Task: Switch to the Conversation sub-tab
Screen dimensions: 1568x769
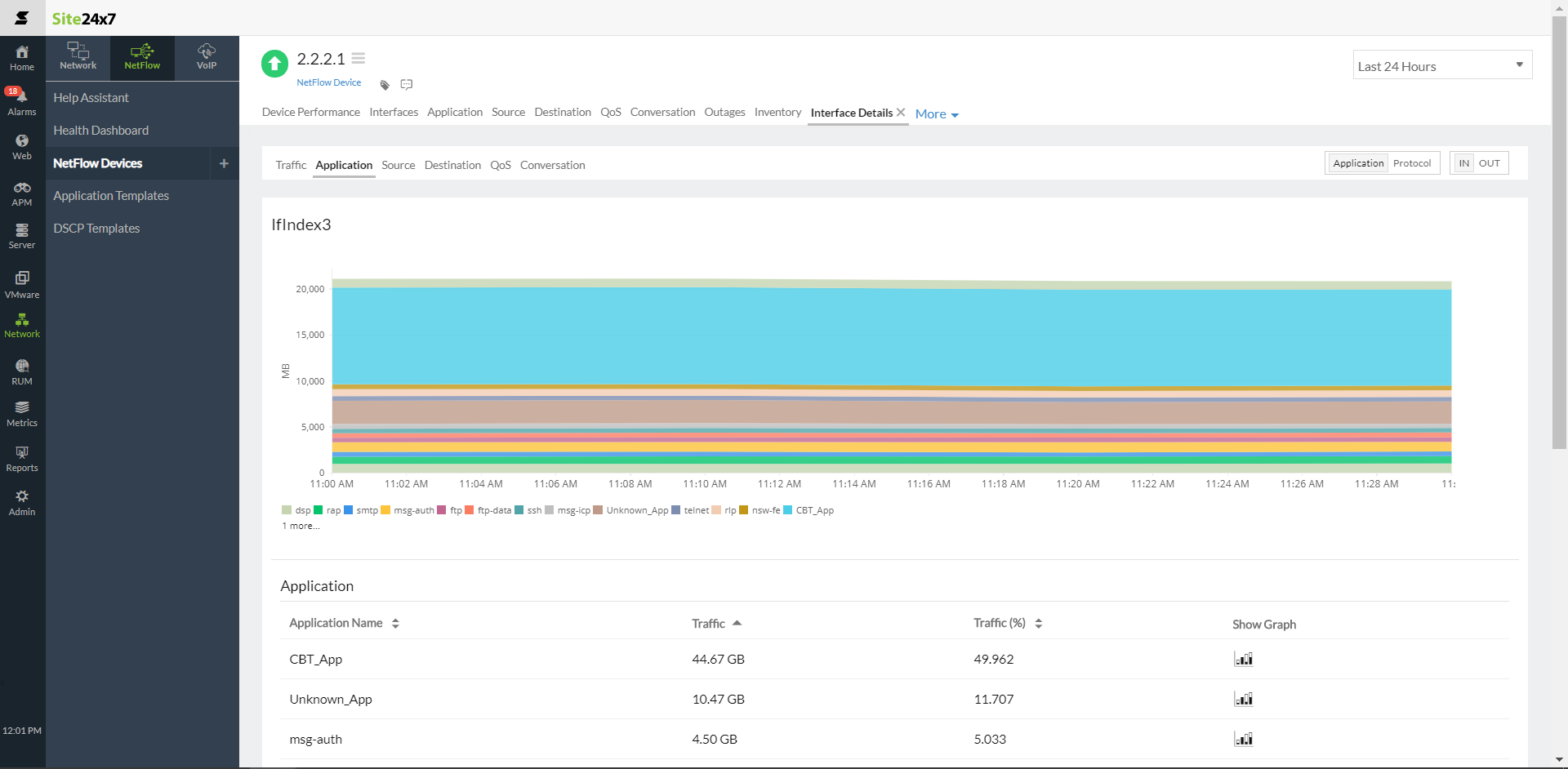Action: point(552,165)
